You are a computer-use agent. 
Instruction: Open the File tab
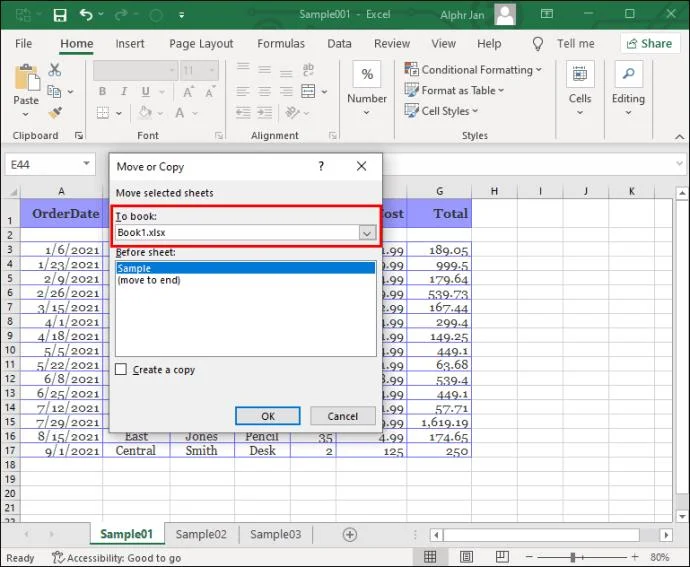(23, 44)
